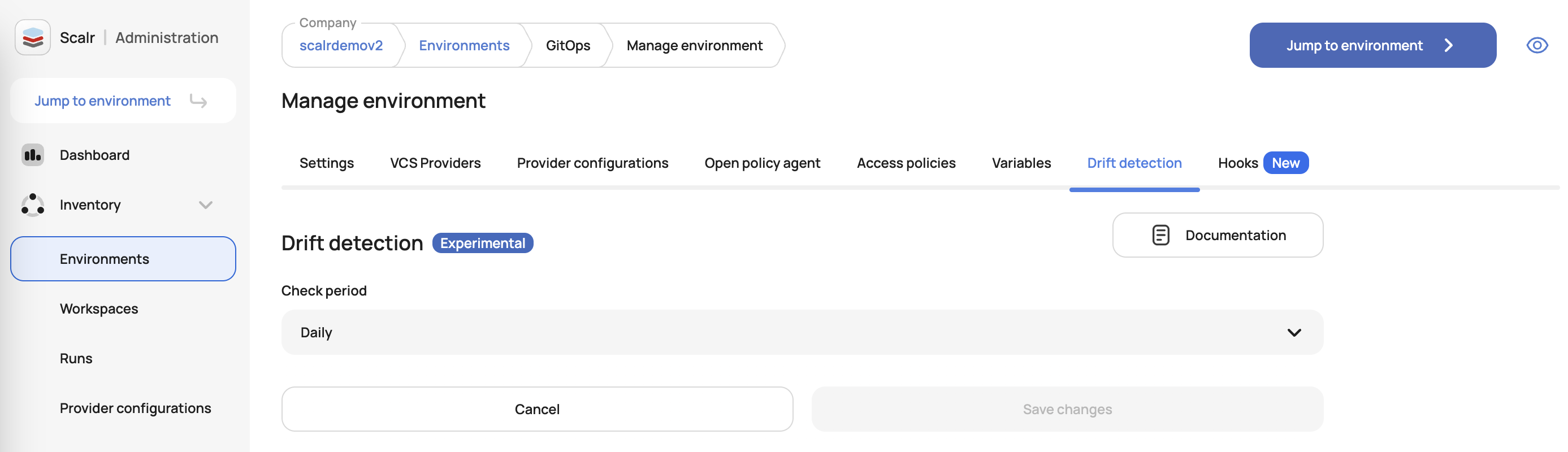
Task: Click the Check period dropdown arrow
Action: click(1293, 333)
